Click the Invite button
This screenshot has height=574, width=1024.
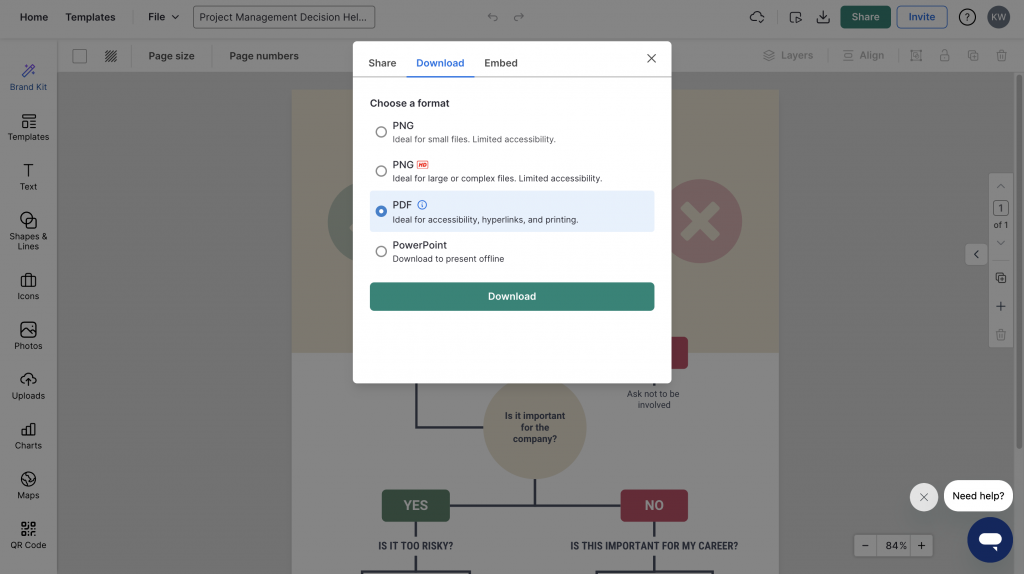pyautogui.click(x=921, y=17)
